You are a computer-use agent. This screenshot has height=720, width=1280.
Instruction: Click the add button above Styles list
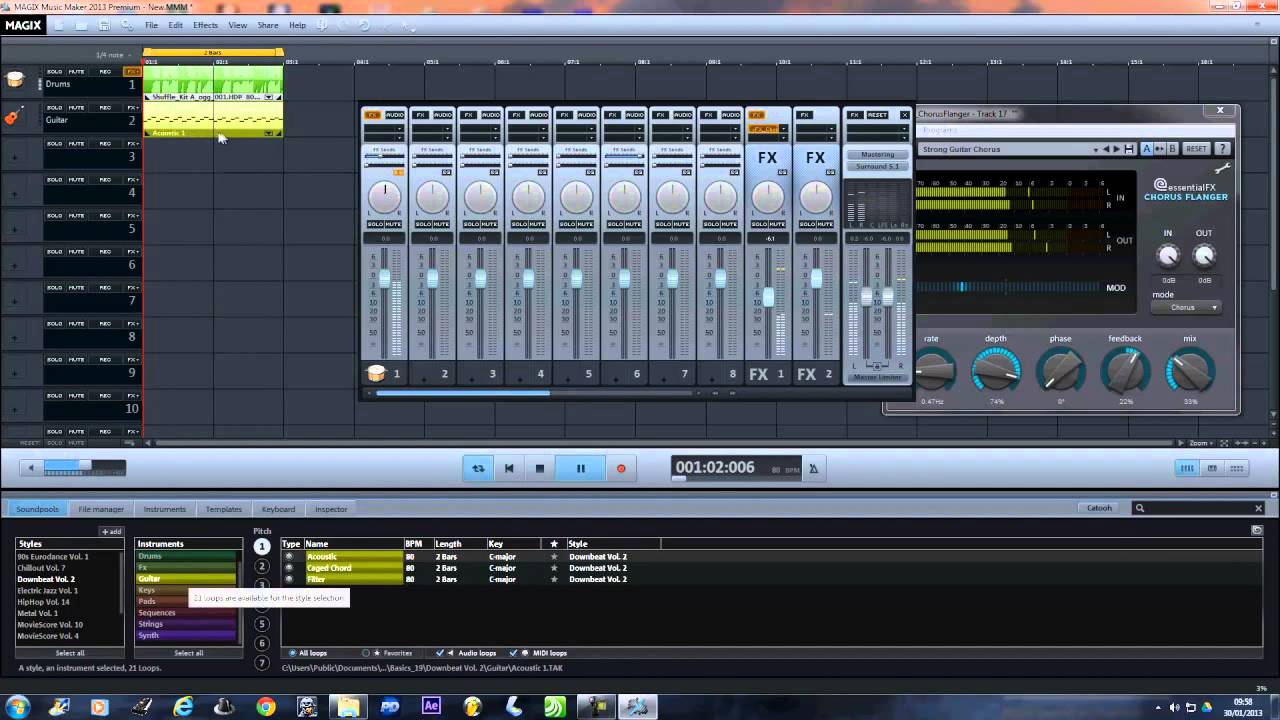(x=111, y=531)
